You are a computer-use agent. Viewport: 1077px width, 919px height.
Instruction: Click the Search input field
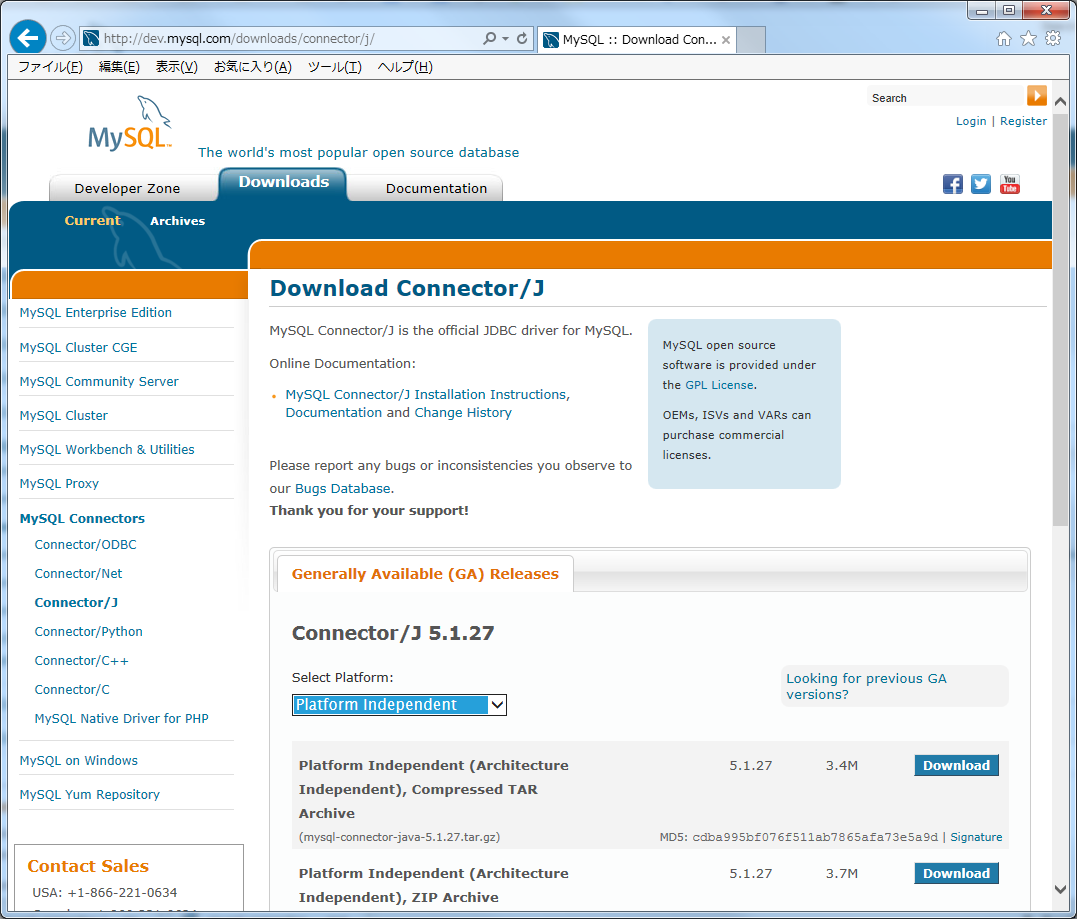[x=946, y=98]
